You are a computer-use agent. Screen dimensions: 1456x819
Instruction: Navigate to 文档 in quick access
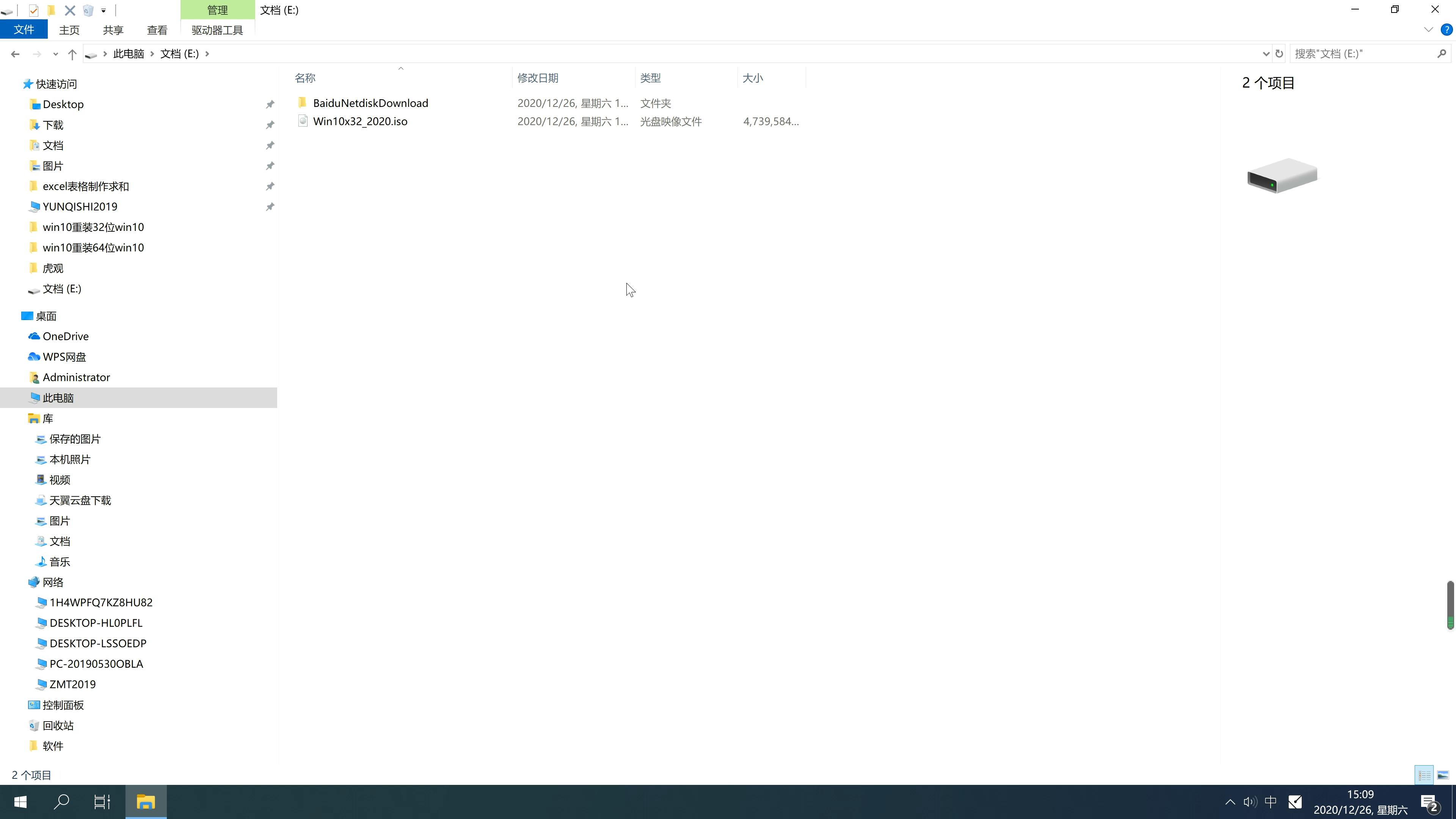pos(52,145)
